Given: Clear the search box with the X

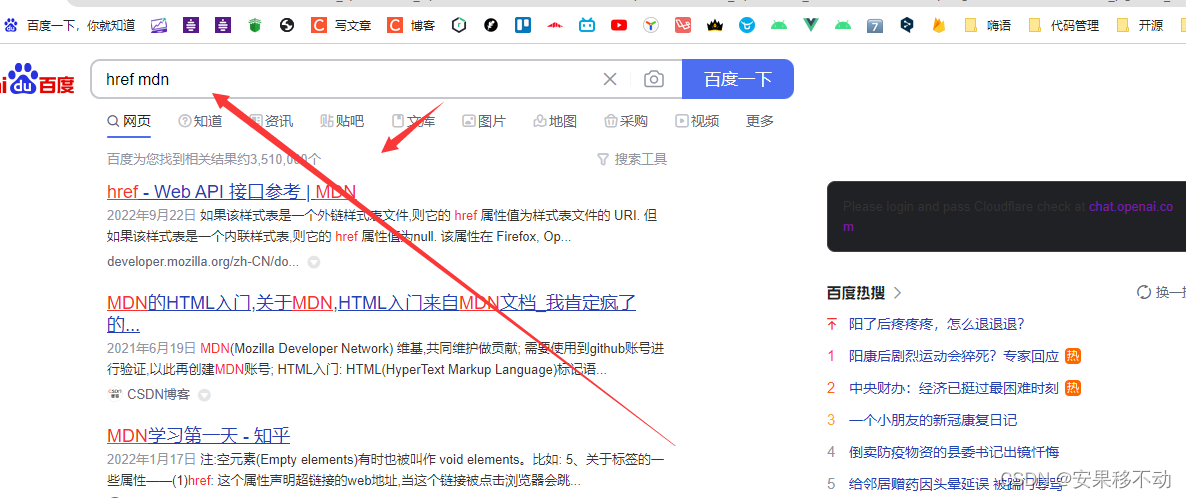Looking at the screenshot, I should click(610, 79).
